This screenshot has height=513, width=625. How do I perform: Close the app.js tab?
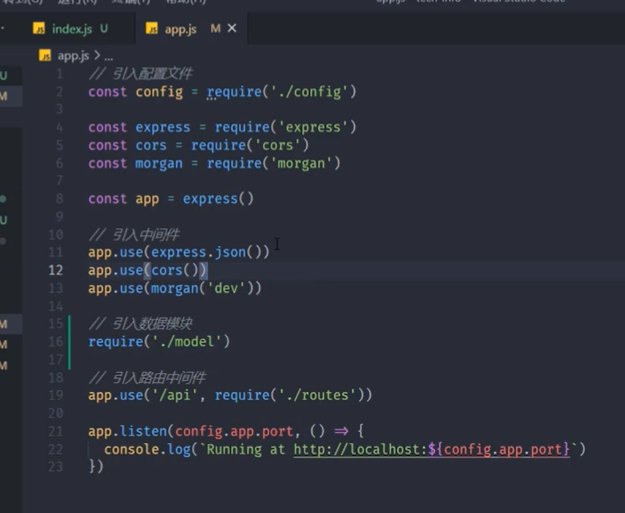tap(232, 28)
